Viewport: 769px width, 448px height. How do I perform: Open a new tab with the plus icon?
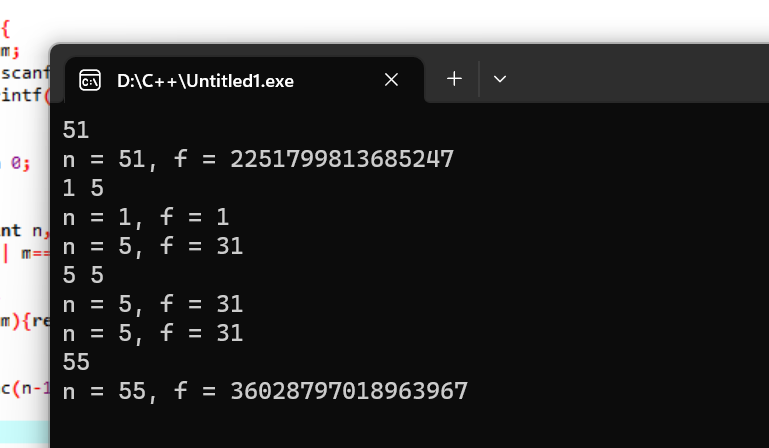coord(454,78)
